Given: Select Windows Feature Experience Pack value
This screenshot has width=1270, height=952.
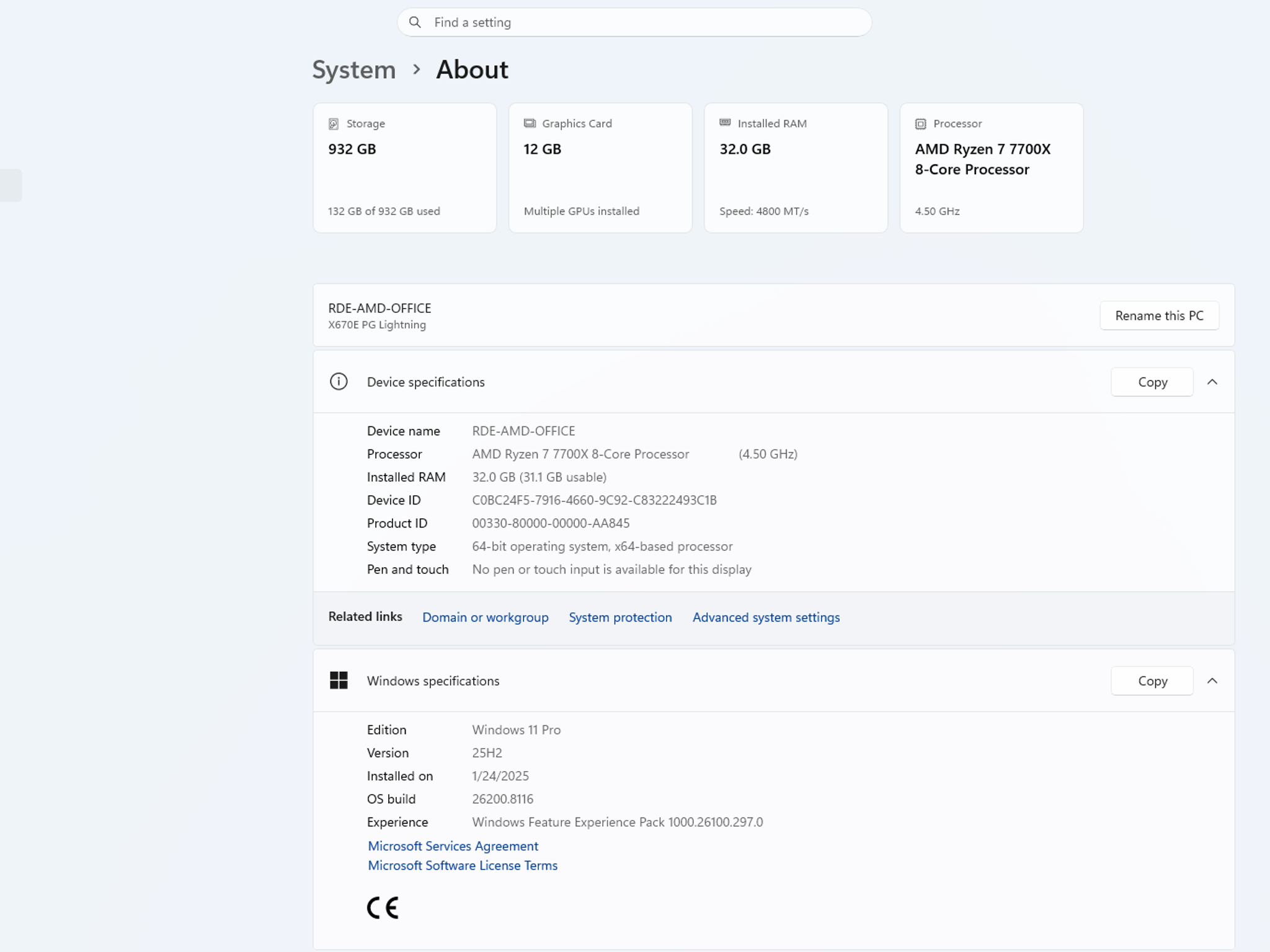Looking at the screenshot, I should 617,822.
